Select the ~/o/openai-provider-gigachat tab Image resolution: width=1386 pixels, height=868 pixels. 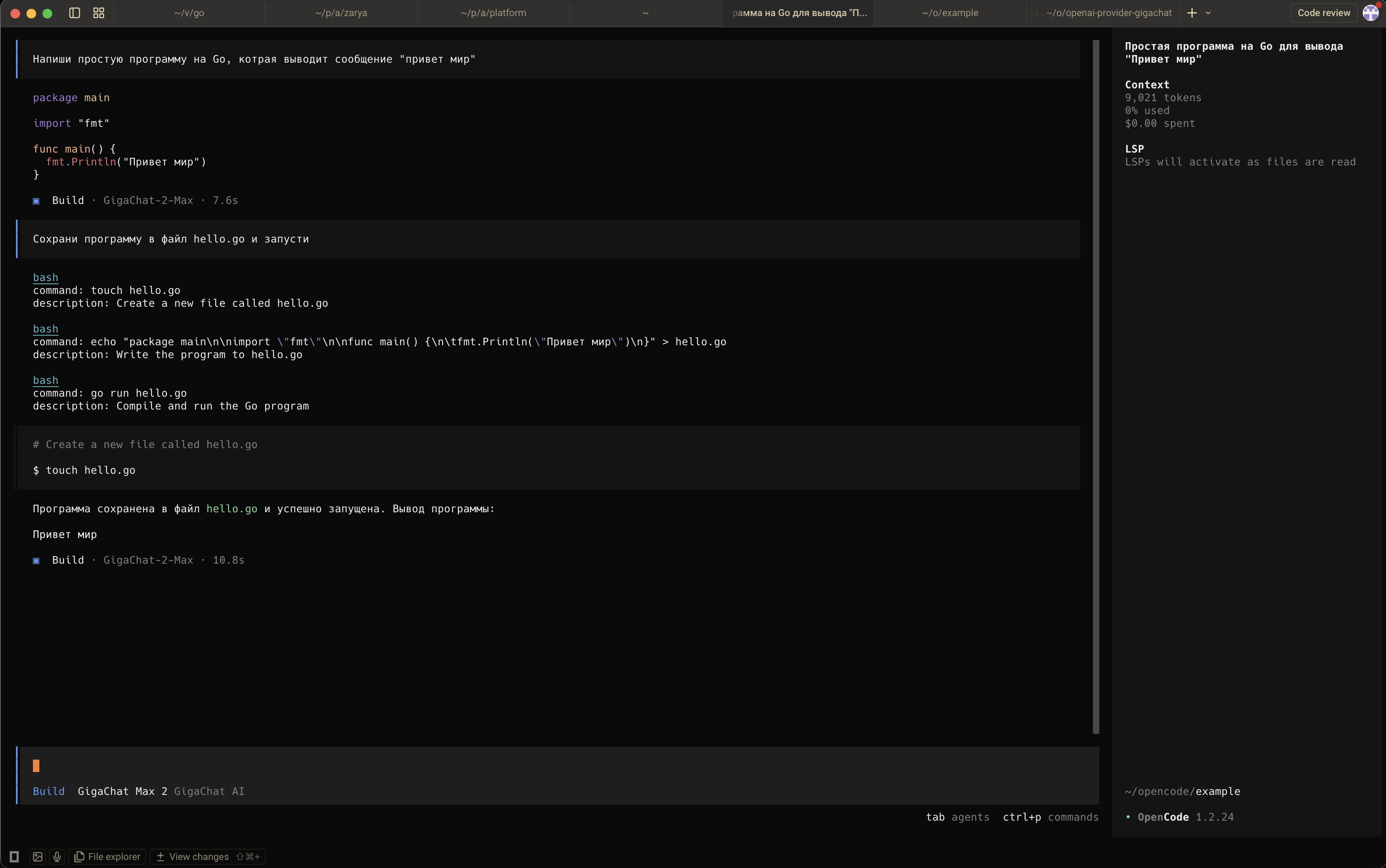(1108, 12)
